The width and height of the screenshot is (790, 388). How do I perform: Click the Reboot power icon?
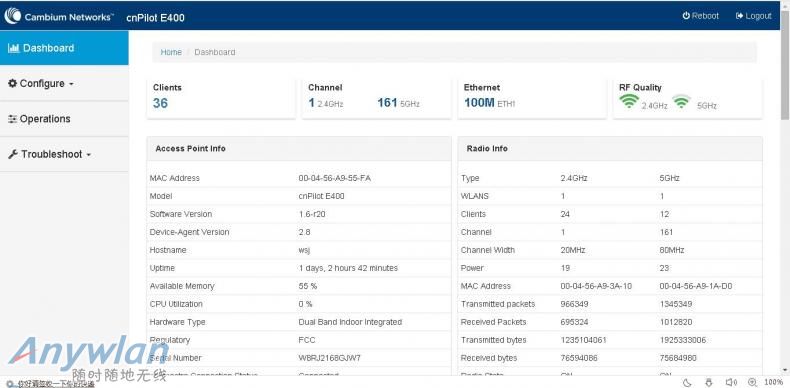[686, 16]
